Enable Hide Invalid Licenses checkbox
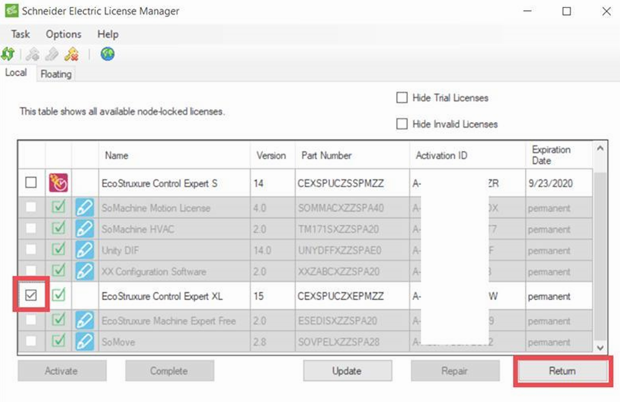Screen dimensions: 620x402 coord(402,124)
